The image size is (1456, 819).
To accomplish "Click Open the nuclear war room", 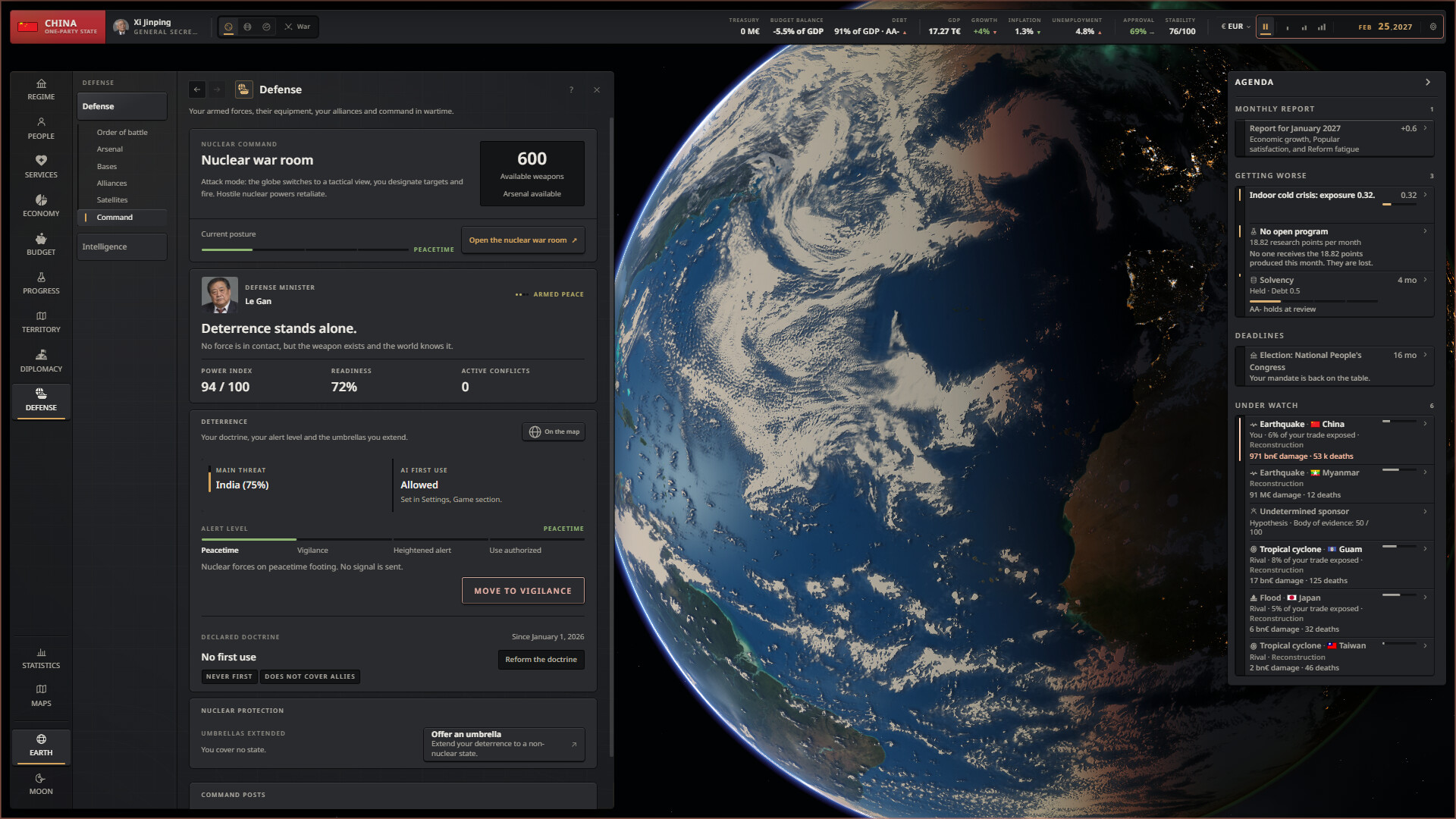I will pos(522,240).
